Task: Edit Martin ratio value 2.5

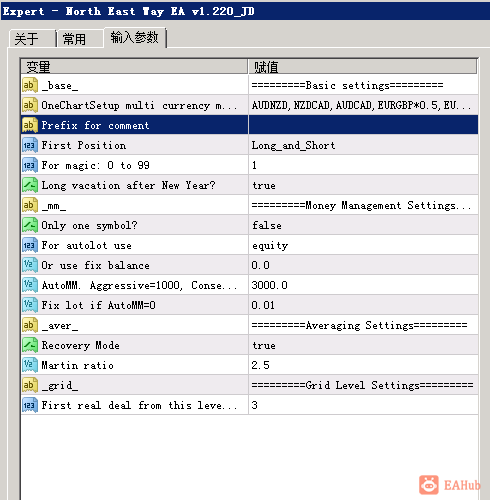Action: (x=363, y=365)
